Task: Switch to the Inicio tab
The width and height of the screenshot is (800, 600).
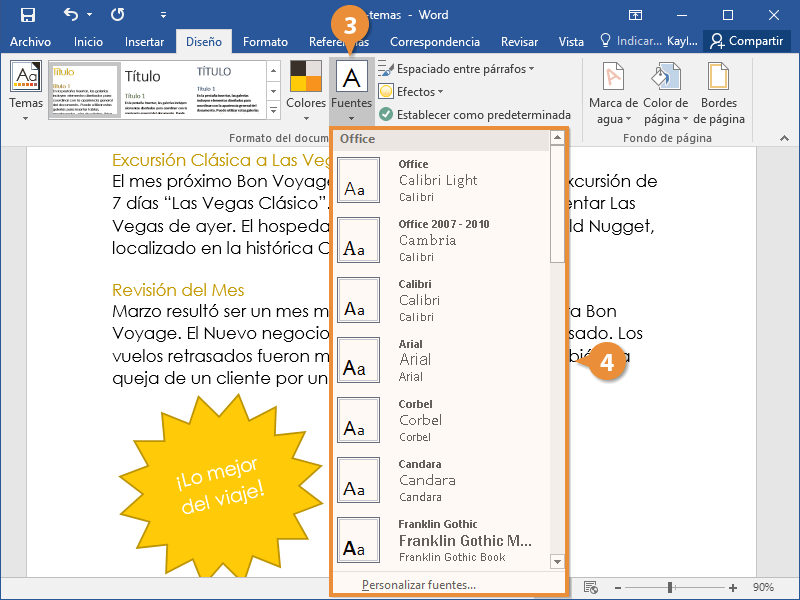Action: [x=88, y=42]
